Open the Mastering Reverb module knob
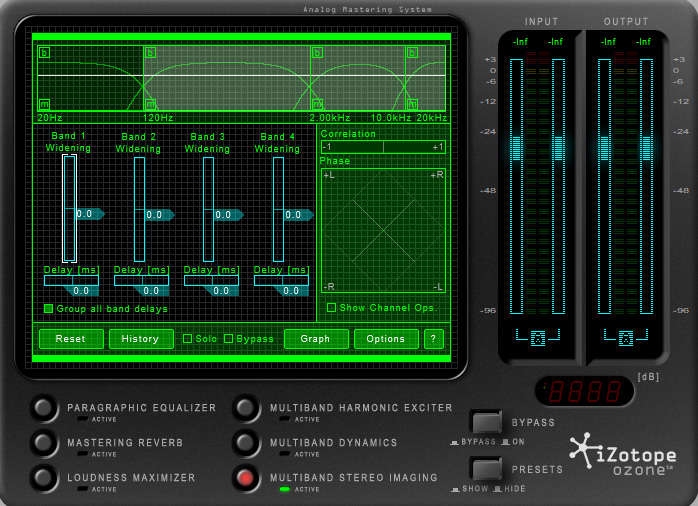Image resolution: width=698 pixels, height=506 pixels. pyautogui.click(x=44, y=442)
